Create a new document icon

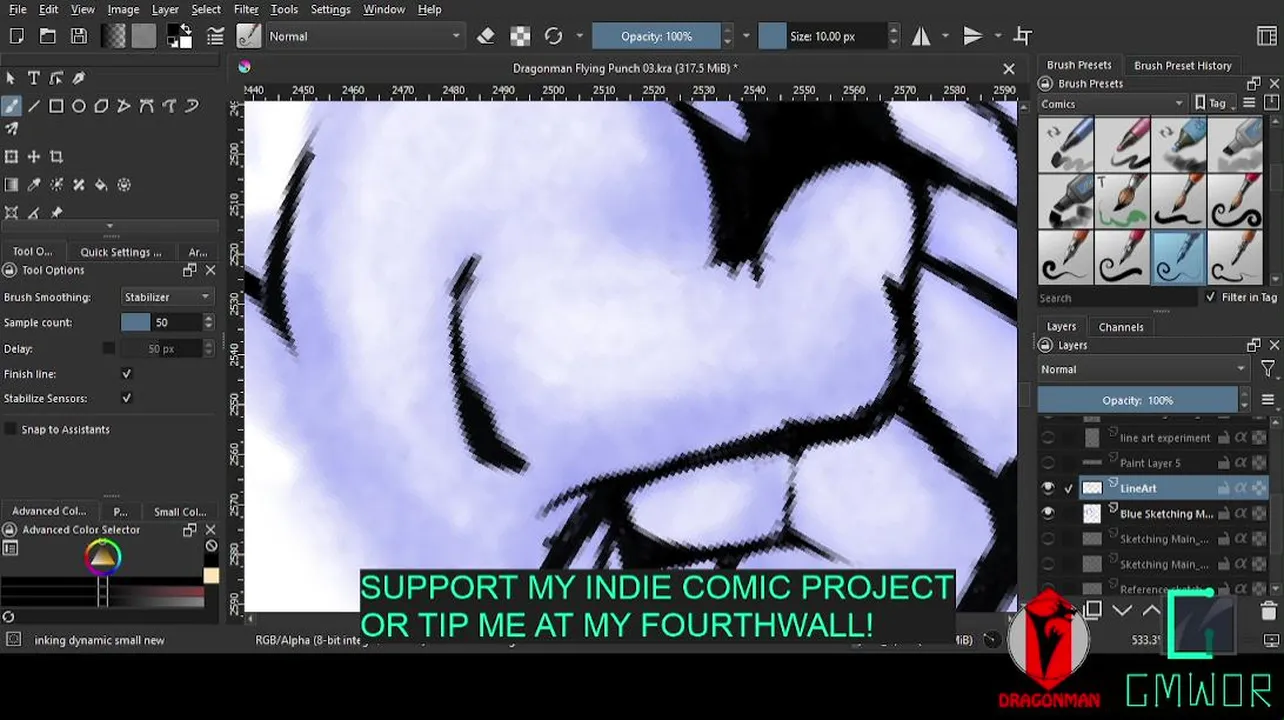(16, 36)
